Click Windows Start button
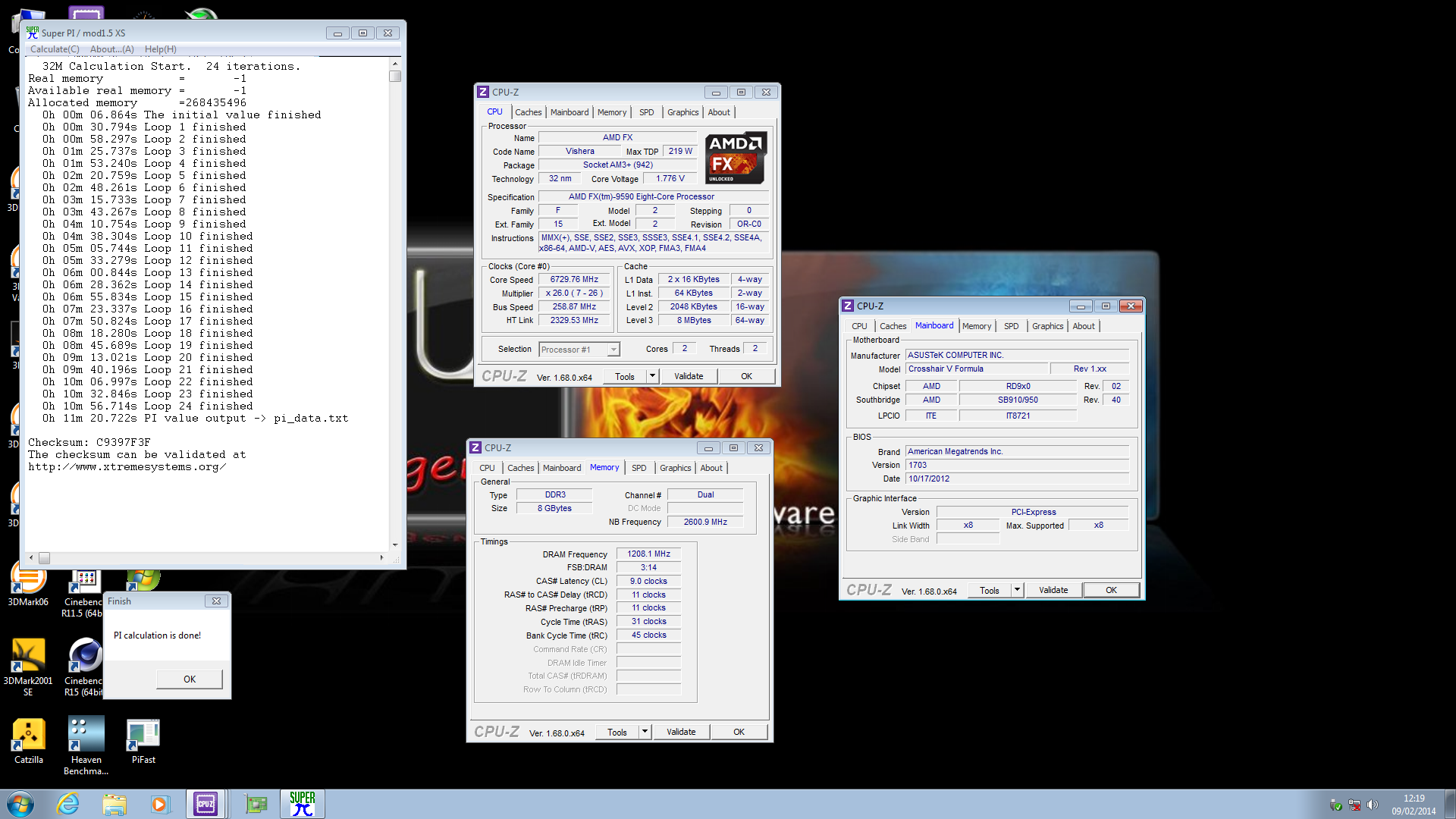The image size is (1456, 819). click(20, 804)
